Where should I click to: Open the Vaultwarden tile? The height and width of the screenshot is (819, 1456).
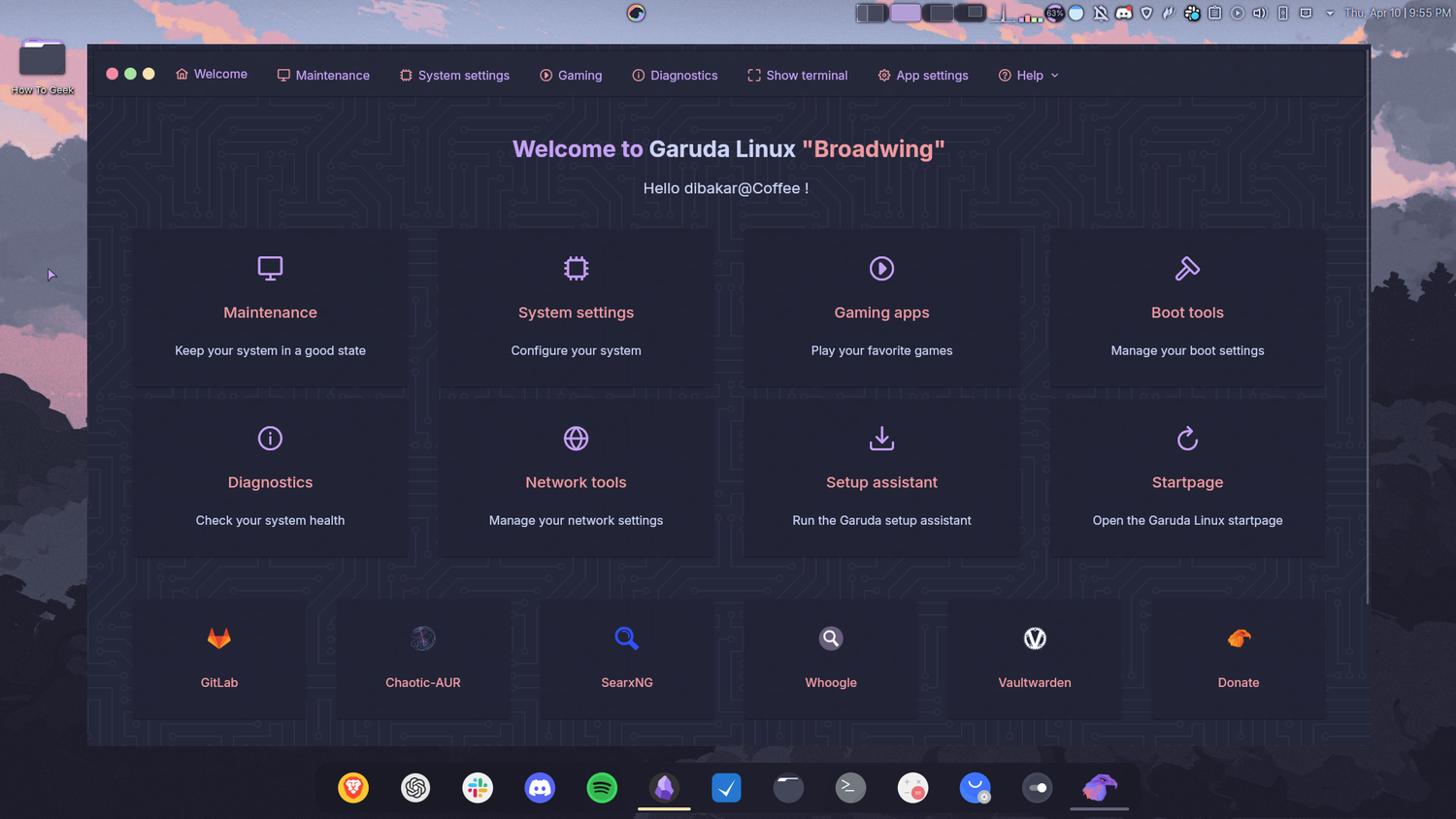click(x=1035, y=658)
